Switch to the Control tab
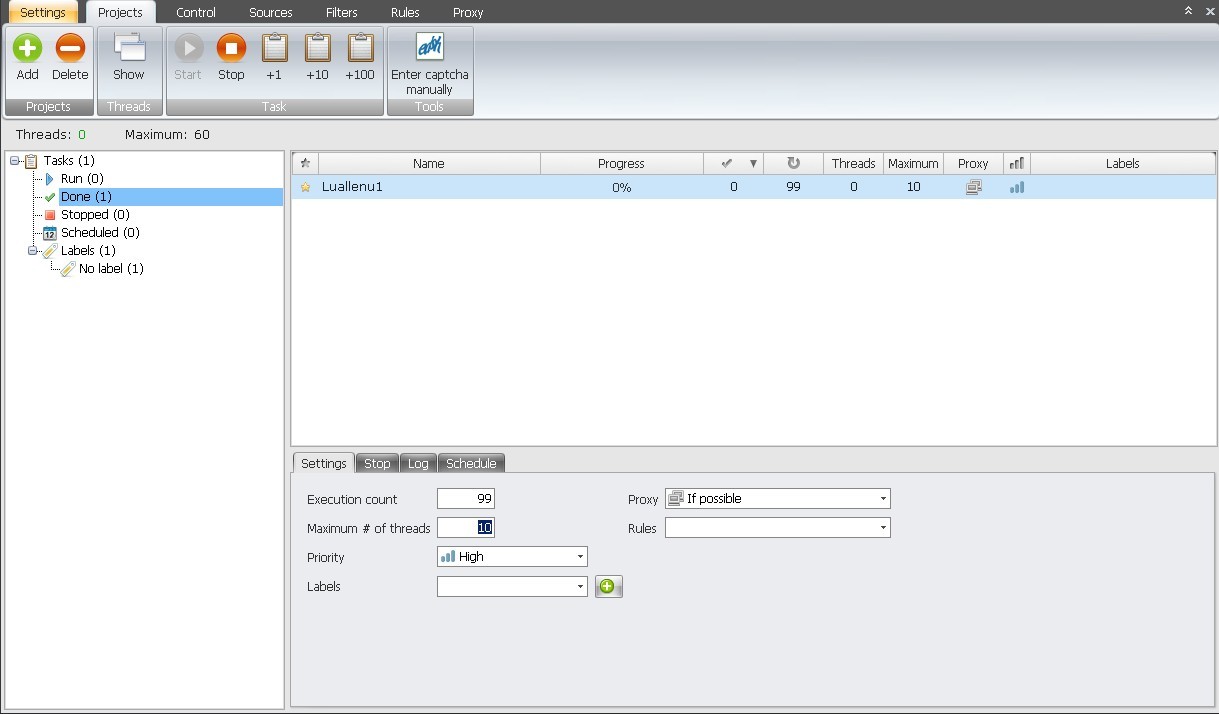 coord(196,12)
